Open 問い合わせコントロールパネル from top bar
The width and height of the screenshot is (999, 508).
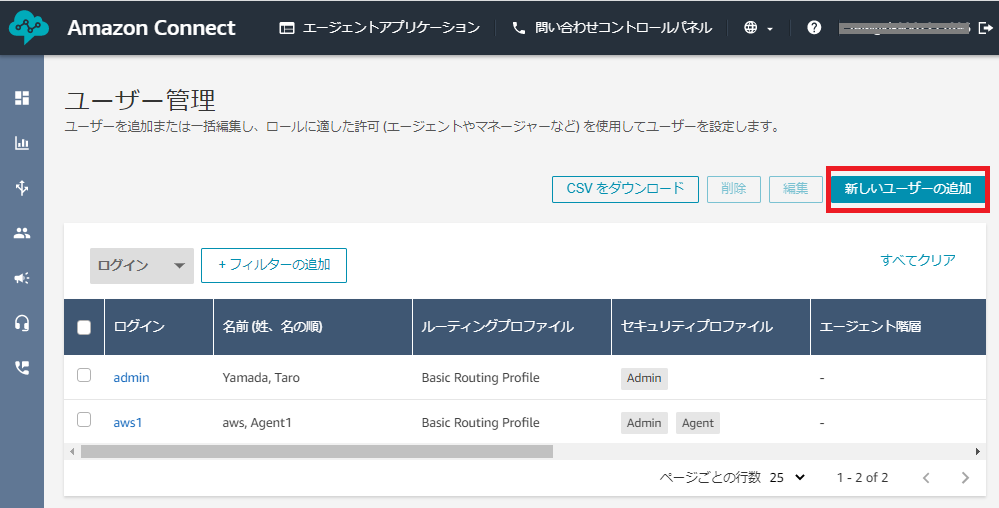(x=612, y=27)
